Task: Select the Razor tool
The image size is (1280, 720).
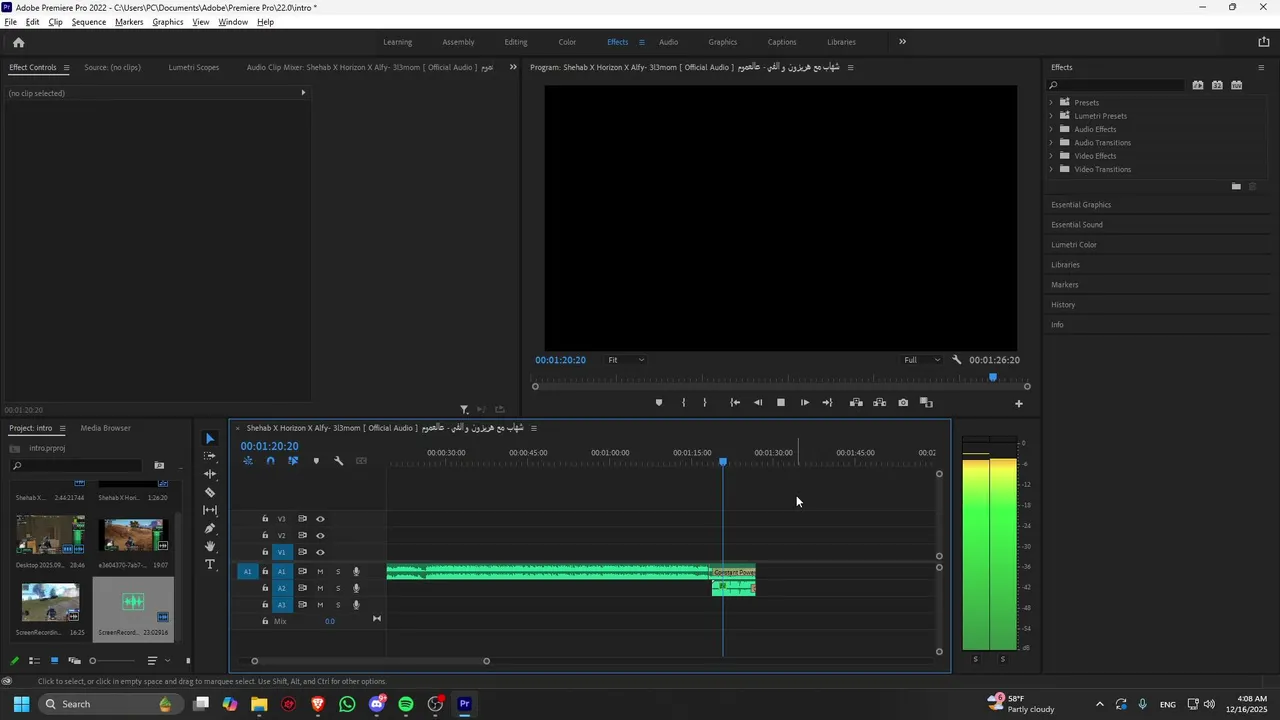Action: (x=210, y=492)
